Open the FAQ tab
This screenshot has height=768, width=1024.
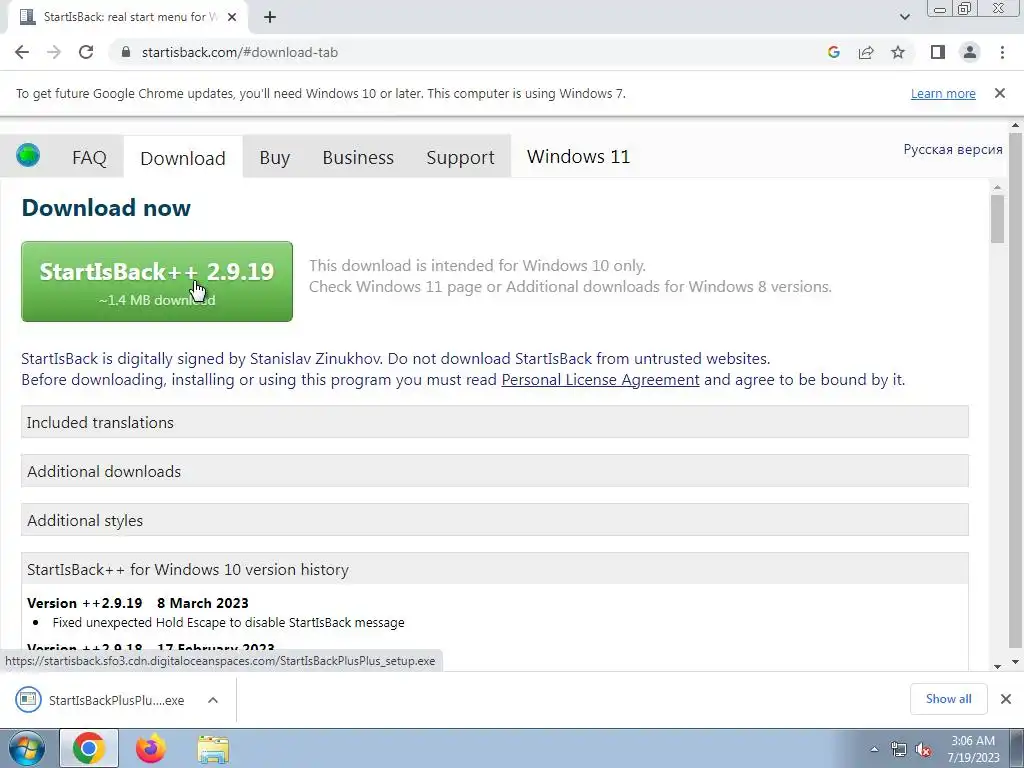click(89, 157)
